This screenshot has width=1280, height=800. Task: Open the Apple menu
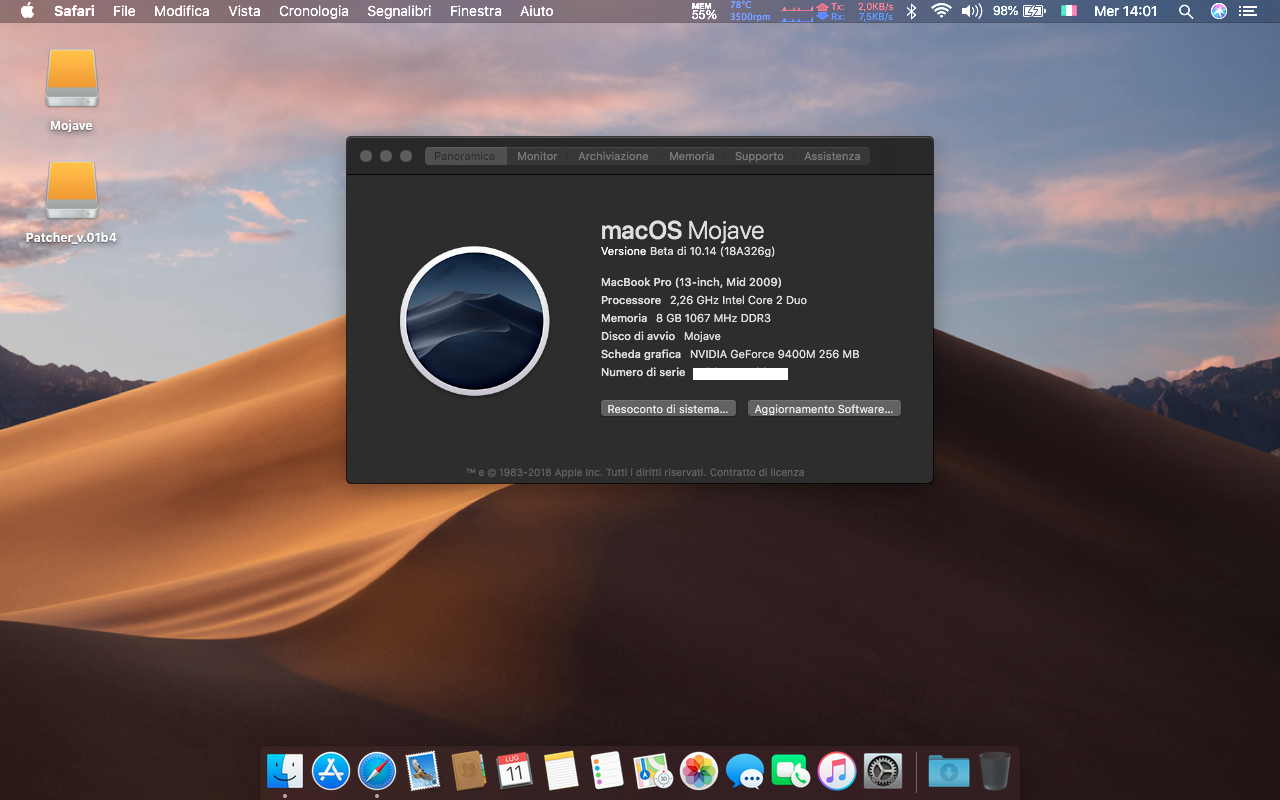[x=27, y=11]
